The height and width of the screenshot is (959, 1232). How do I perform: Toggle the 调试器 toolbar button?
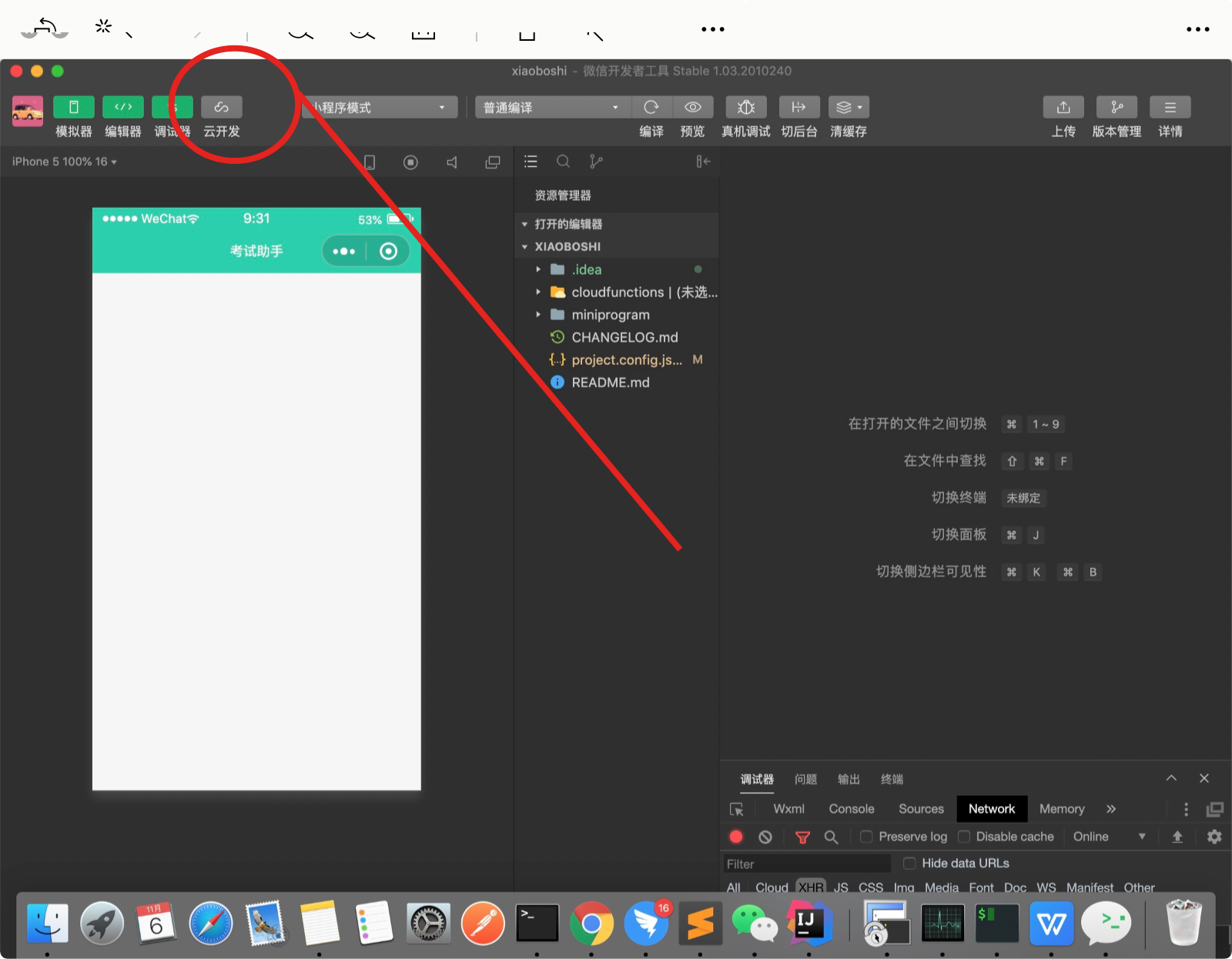172,107
